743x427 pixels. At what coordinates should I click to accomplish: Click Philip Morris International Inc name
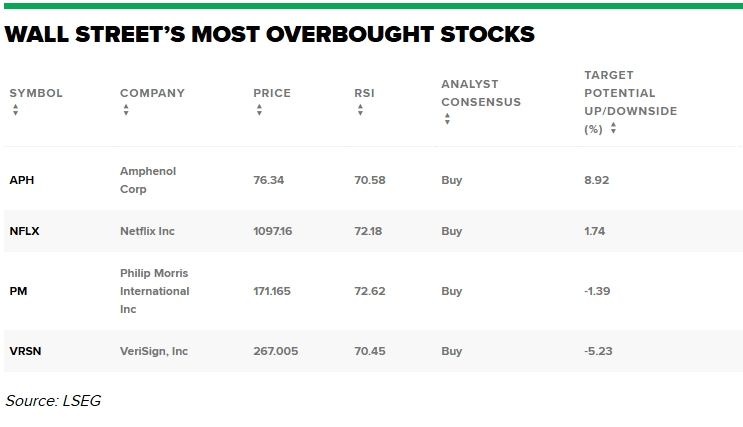click(154, 291)
